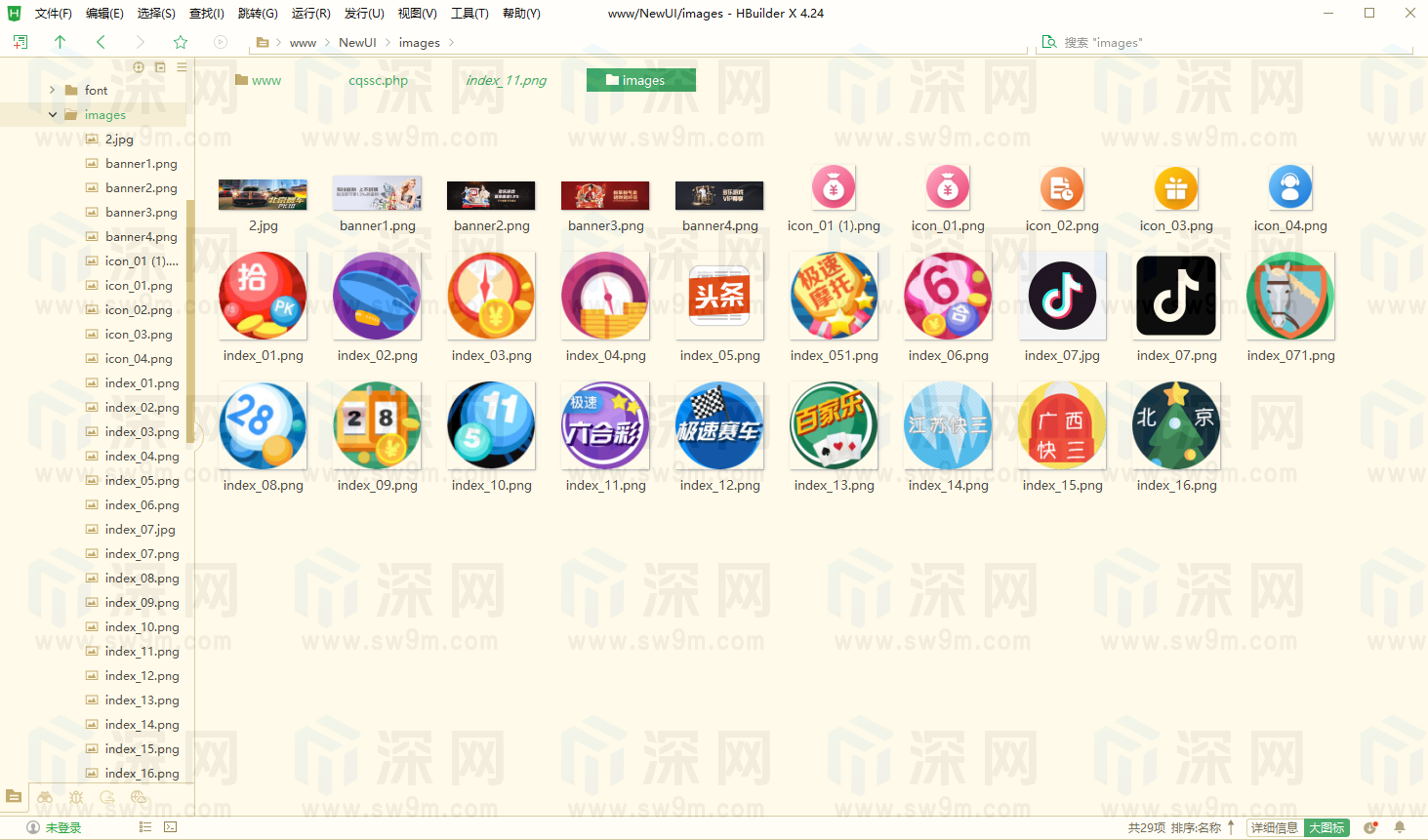Click the notification bell icon

[1400, 827]
